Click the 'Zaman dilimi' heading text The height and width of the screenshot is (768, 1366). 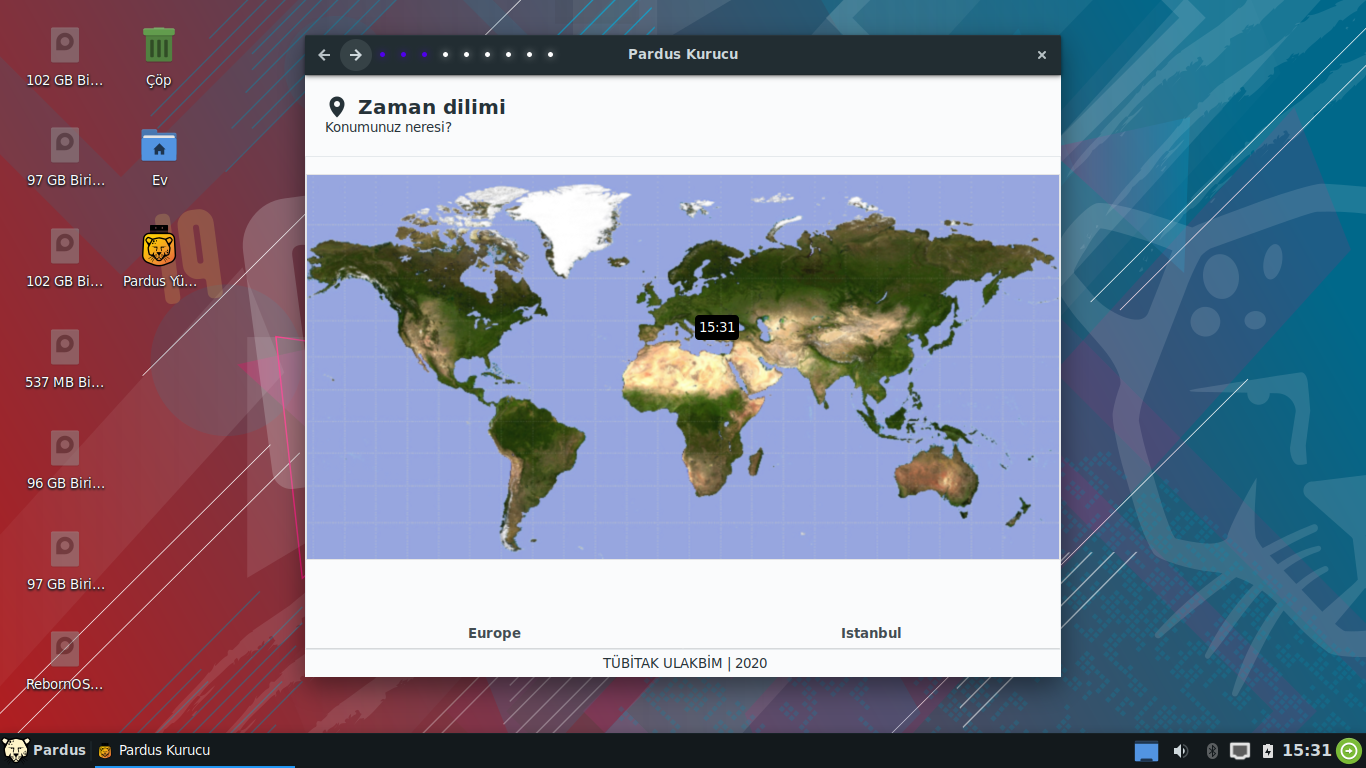point(432,107)
